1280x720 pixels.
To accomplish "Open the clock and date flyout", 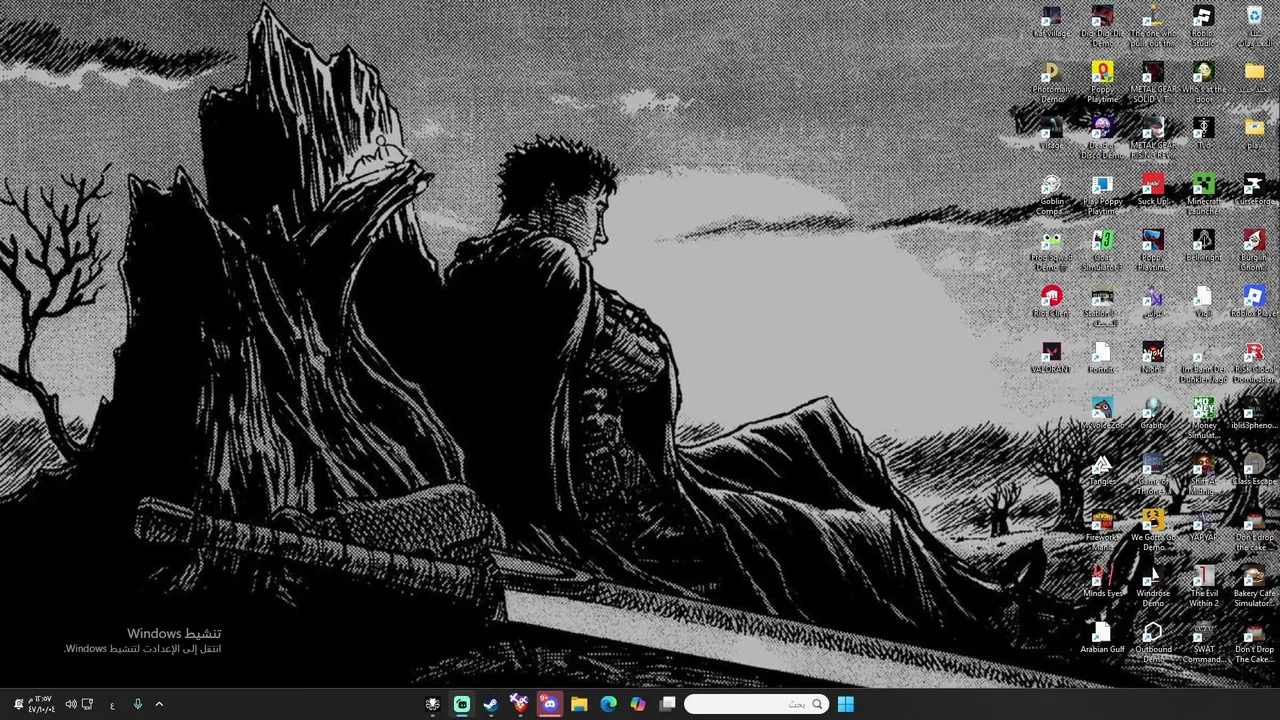I will [41, 704].
